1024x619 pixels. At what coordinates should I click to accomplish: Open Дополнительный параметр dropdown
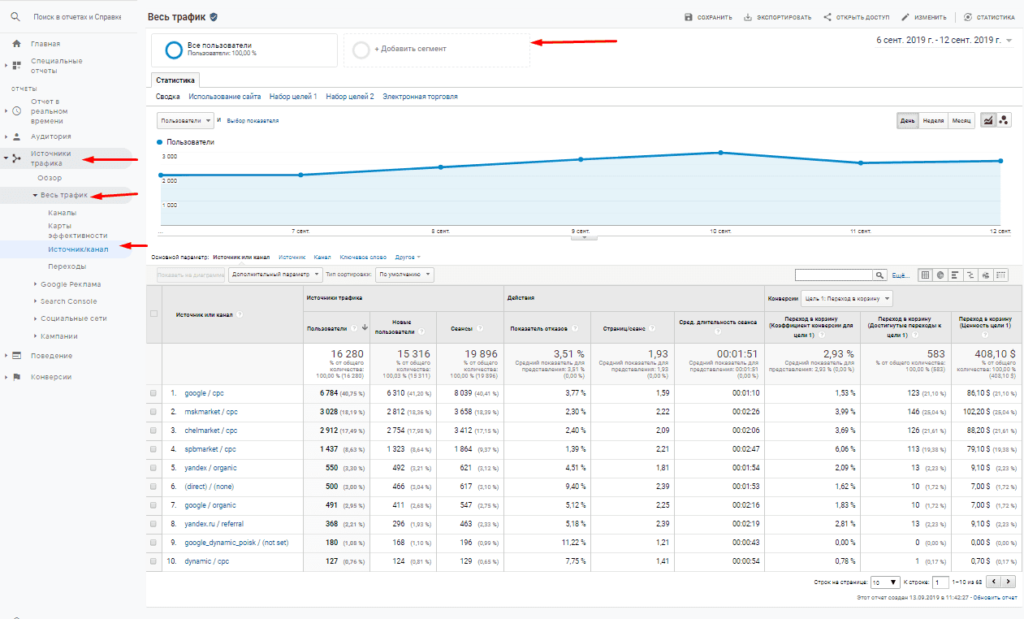coord(275,275)
